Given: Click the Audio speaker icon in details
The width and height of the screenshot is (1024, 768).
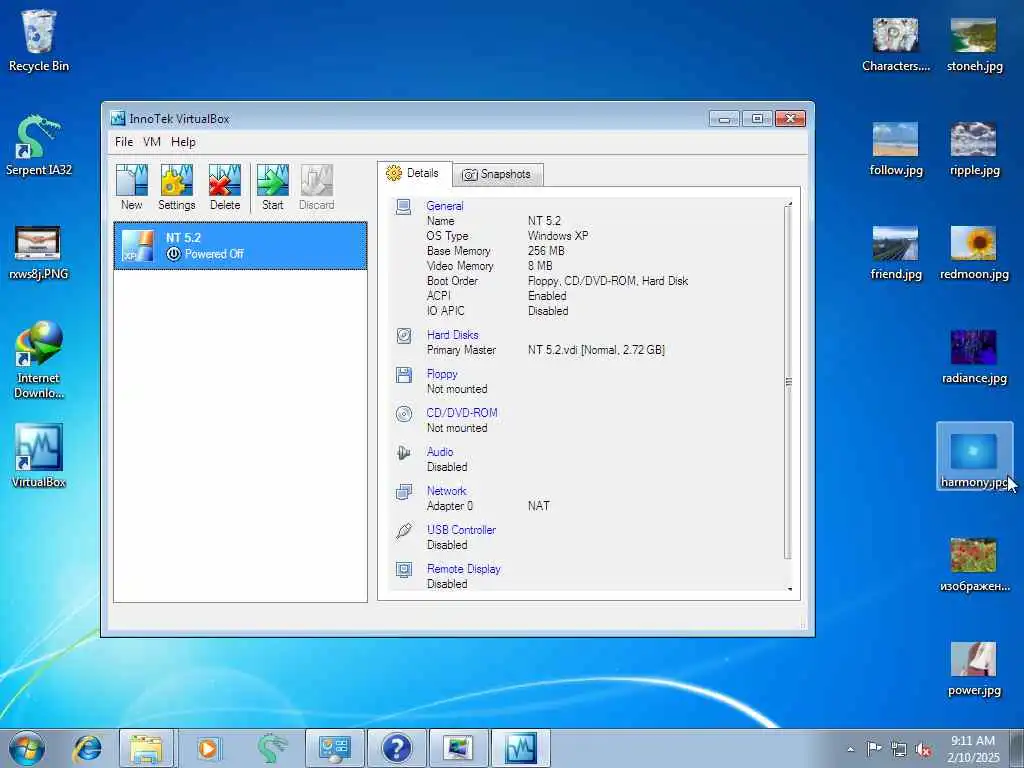Looking at the screenshot, I should coord(404,453).
